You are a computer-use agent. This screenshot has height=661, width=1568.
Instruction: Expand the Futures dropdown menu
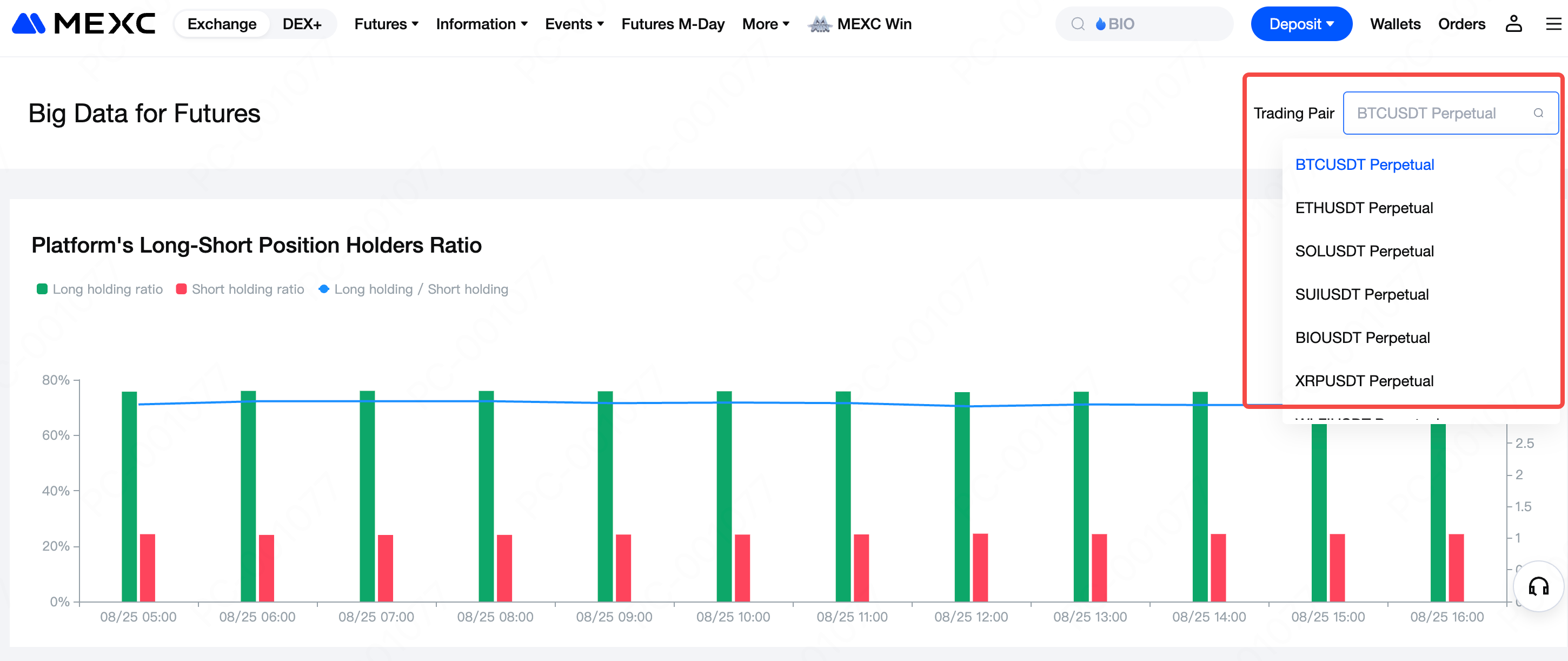[386, 24]
